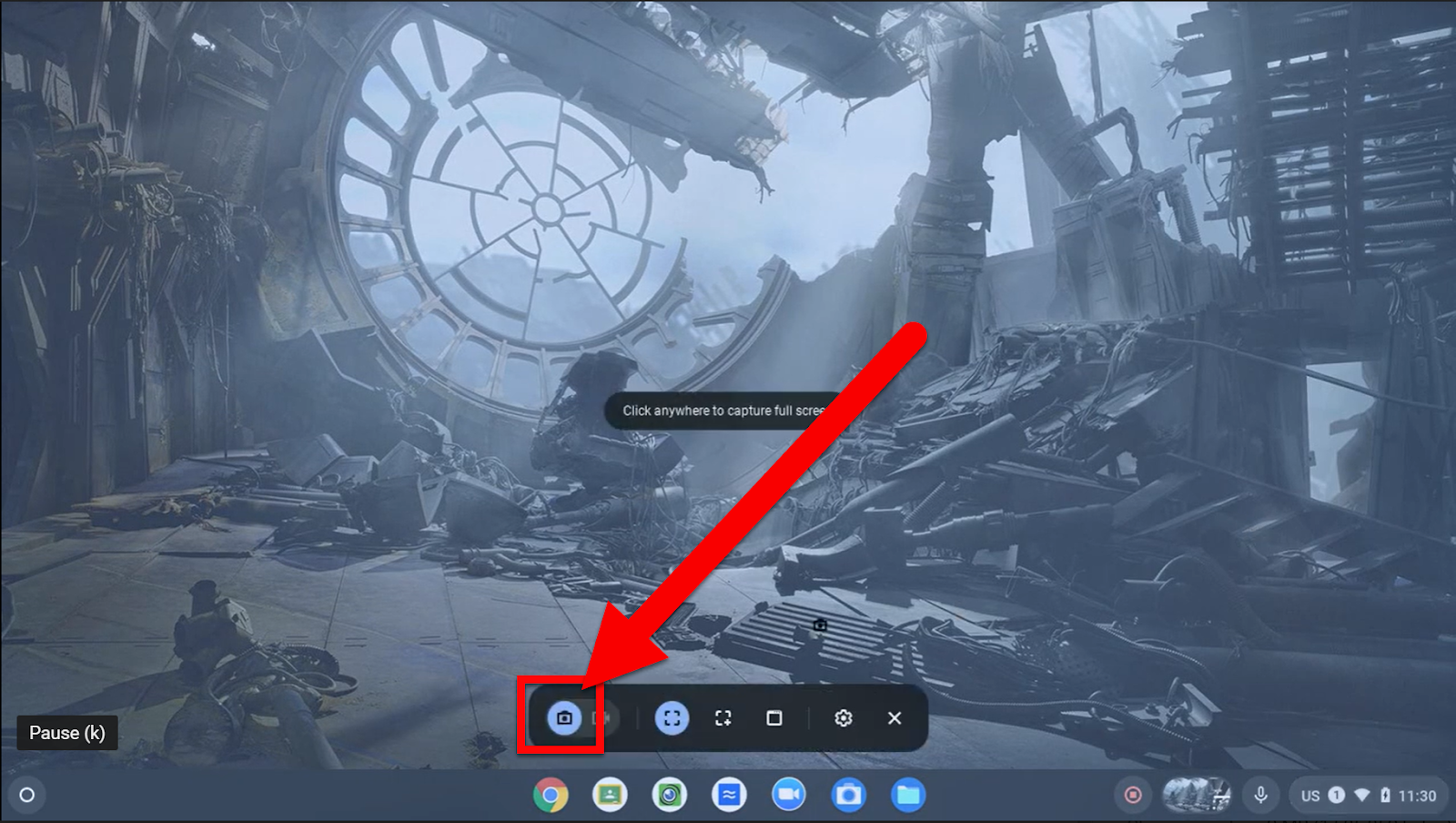
Task: View the notification count badge
Action: tap(1336, 795)
